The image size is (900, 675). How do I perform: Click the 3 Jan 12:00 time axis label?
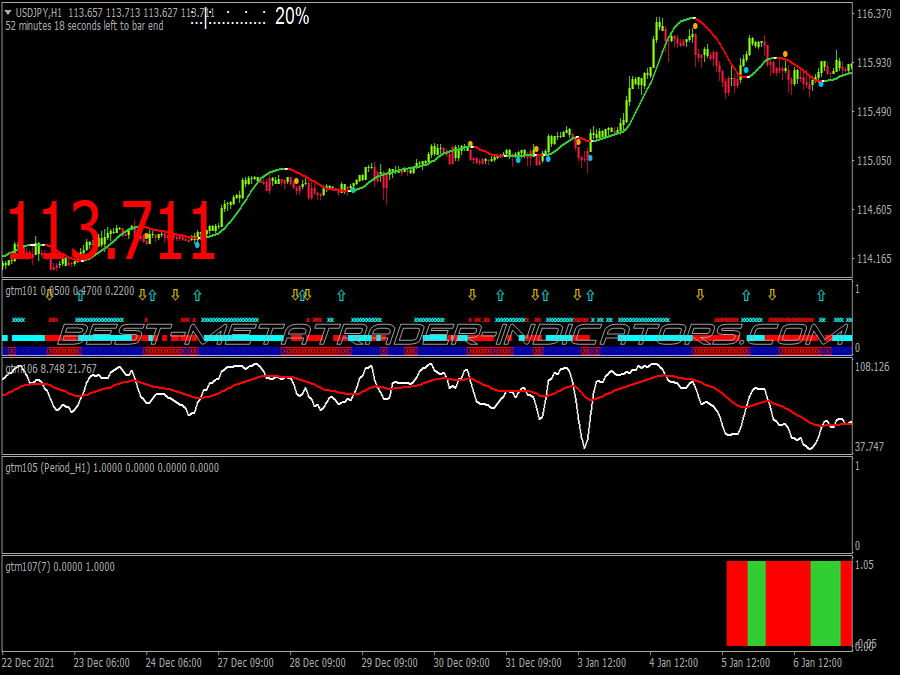602,663
